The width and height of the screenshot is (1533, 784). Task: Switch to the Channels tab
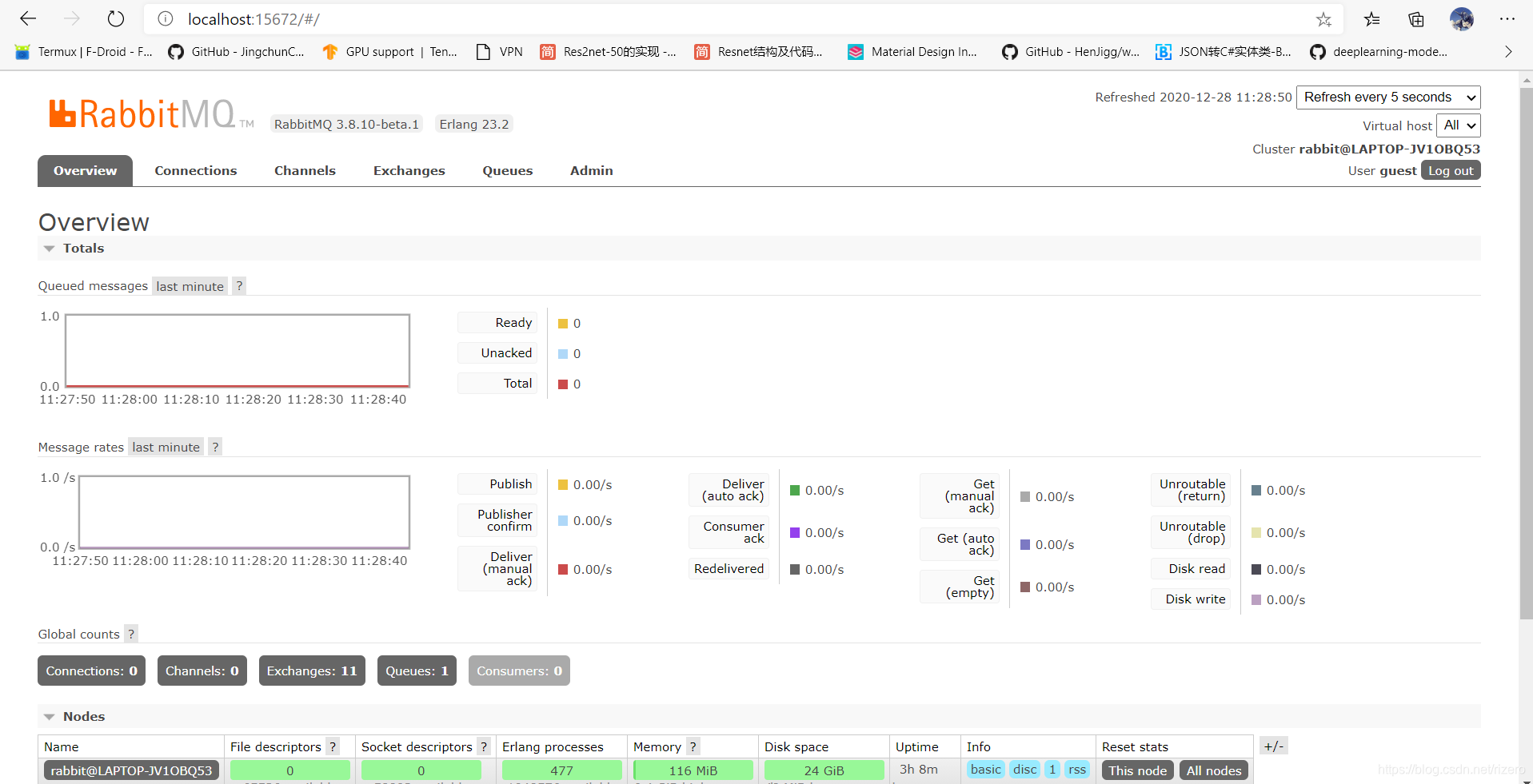tap(305, 170)
